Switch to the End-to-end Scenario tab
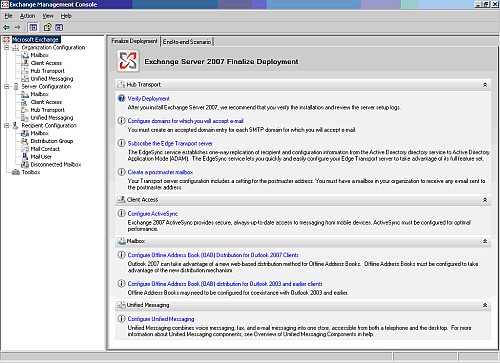Viewport: 500px width, 363px height. coord(187,42)
